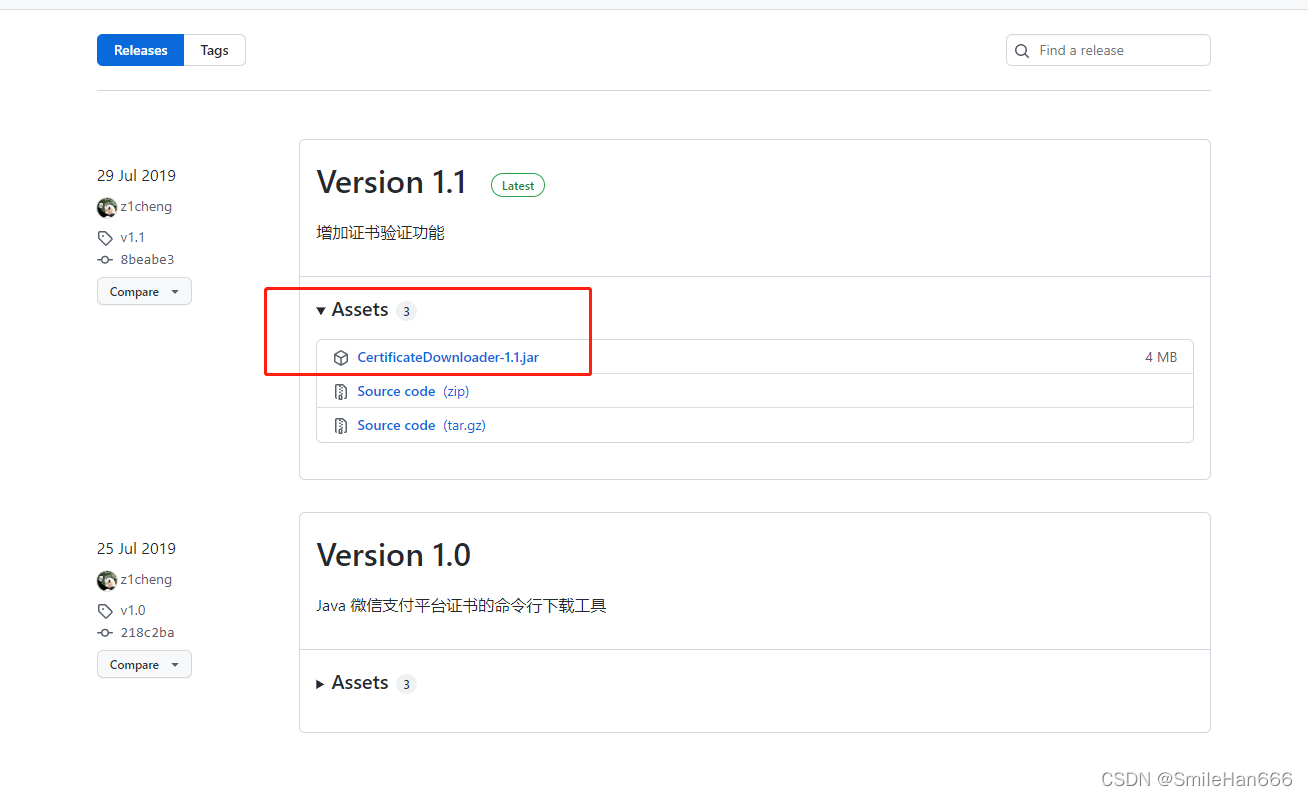Open the Compare dropdown for v1.0
The image size is (1308, 796).
[144, 665]
